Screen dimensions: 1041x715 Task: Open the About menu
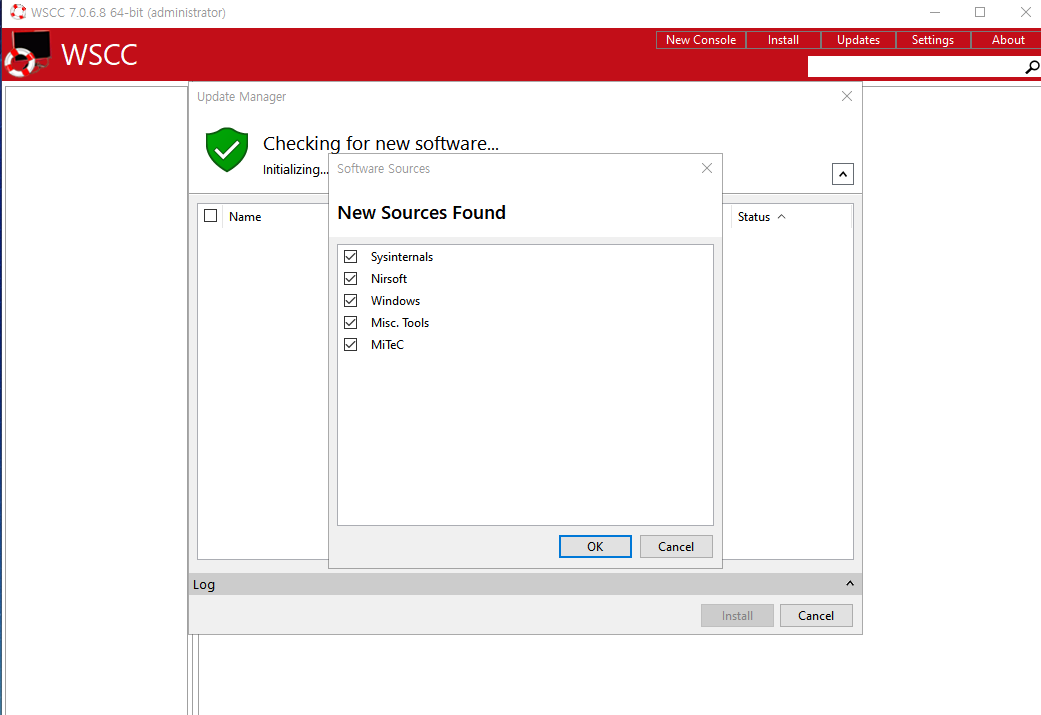click(x=1007, y=40)
